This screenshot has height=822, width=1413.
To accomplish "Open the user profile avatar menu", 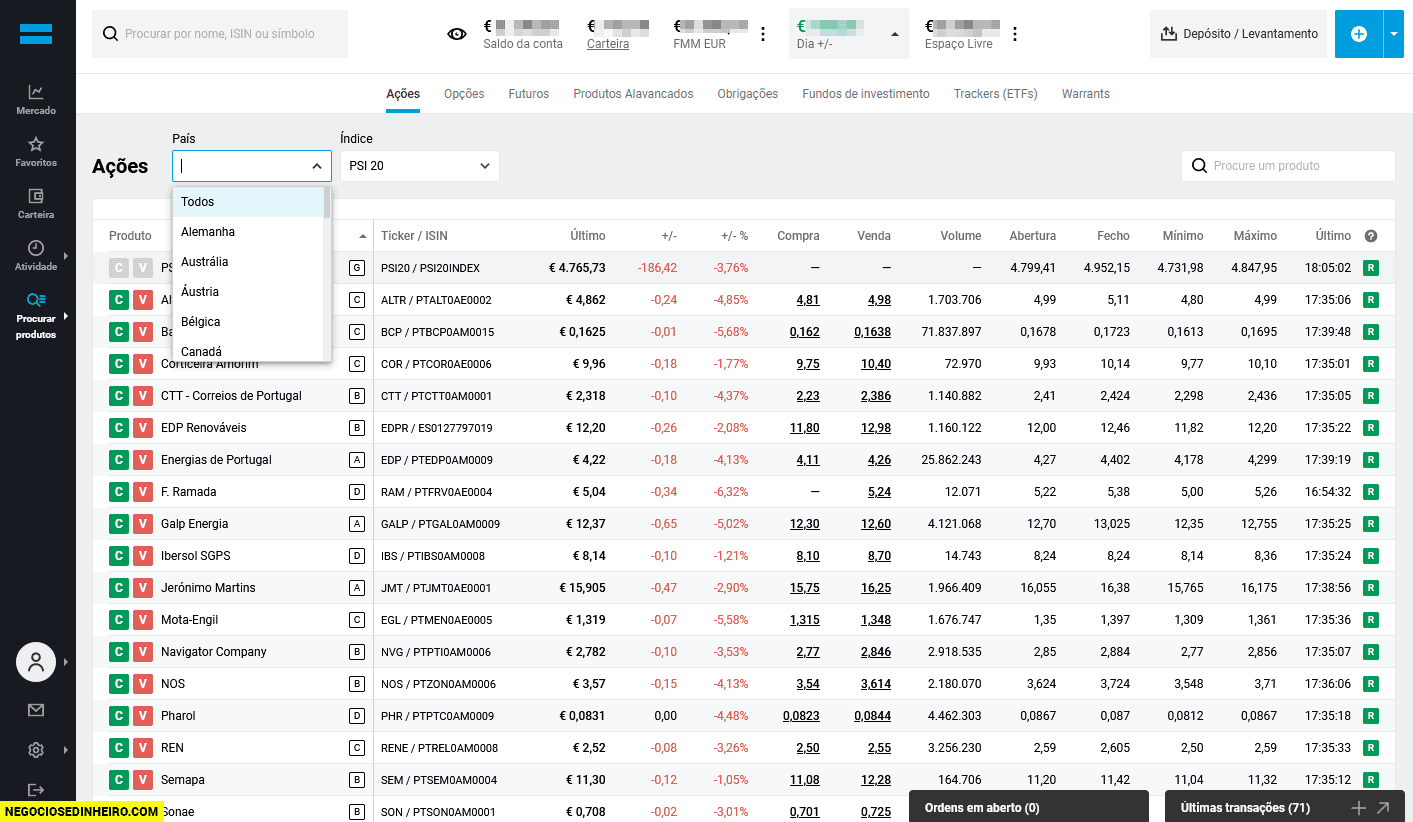I will pyautogui.click(x=36, y=662).
